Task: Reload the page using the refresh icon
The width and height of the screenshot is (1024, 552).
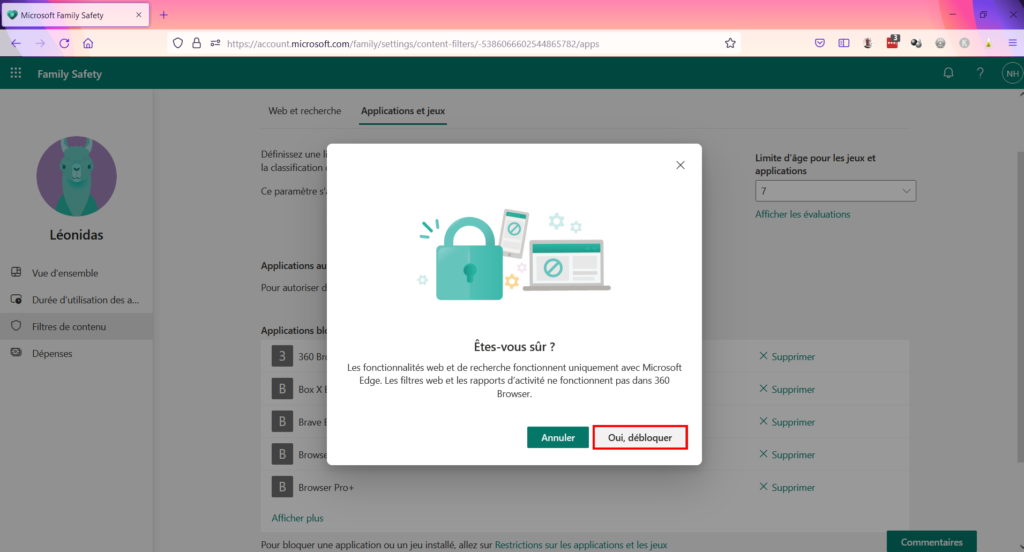Action: (64, 43)
